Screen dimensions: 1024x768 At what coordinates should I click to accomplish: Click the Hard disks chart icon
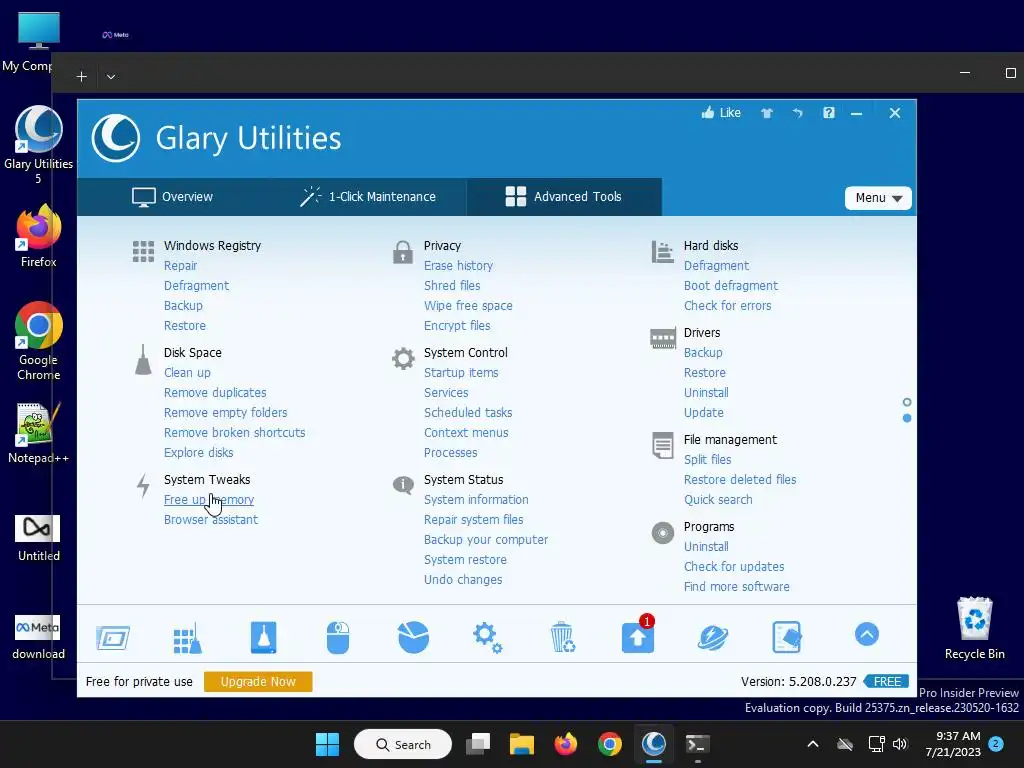pyautogui.click(x=662, y=251)
